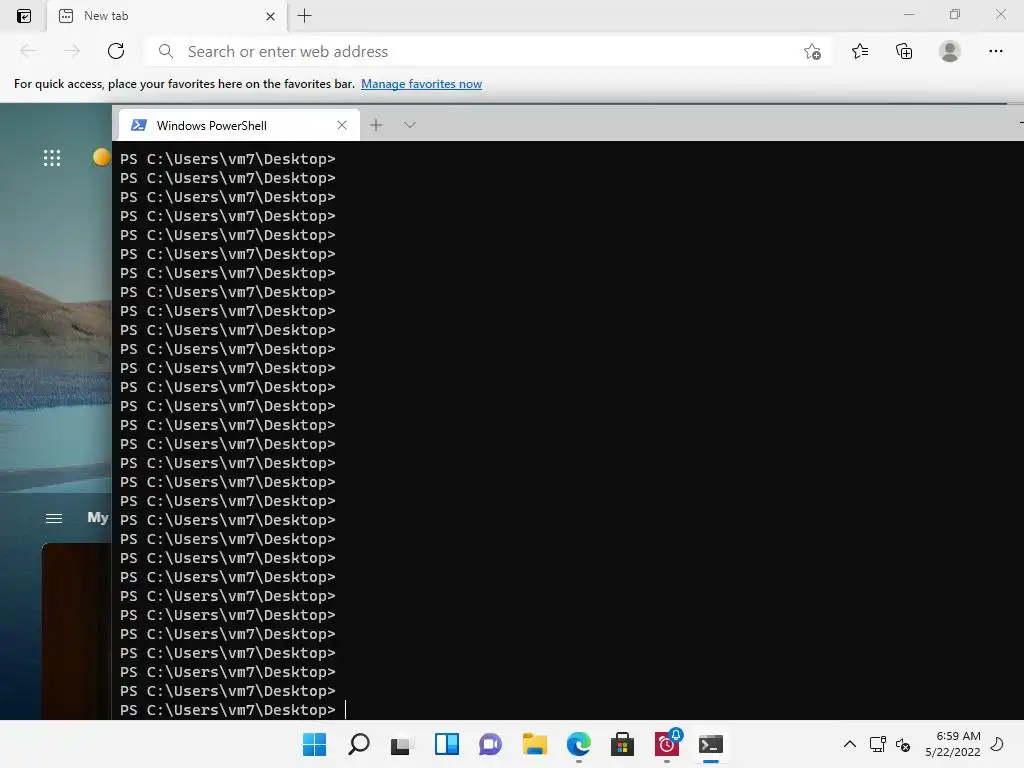Open a new browser tab with plus
The width and height of the screenshot is (1024, 768).
(304, 16)
